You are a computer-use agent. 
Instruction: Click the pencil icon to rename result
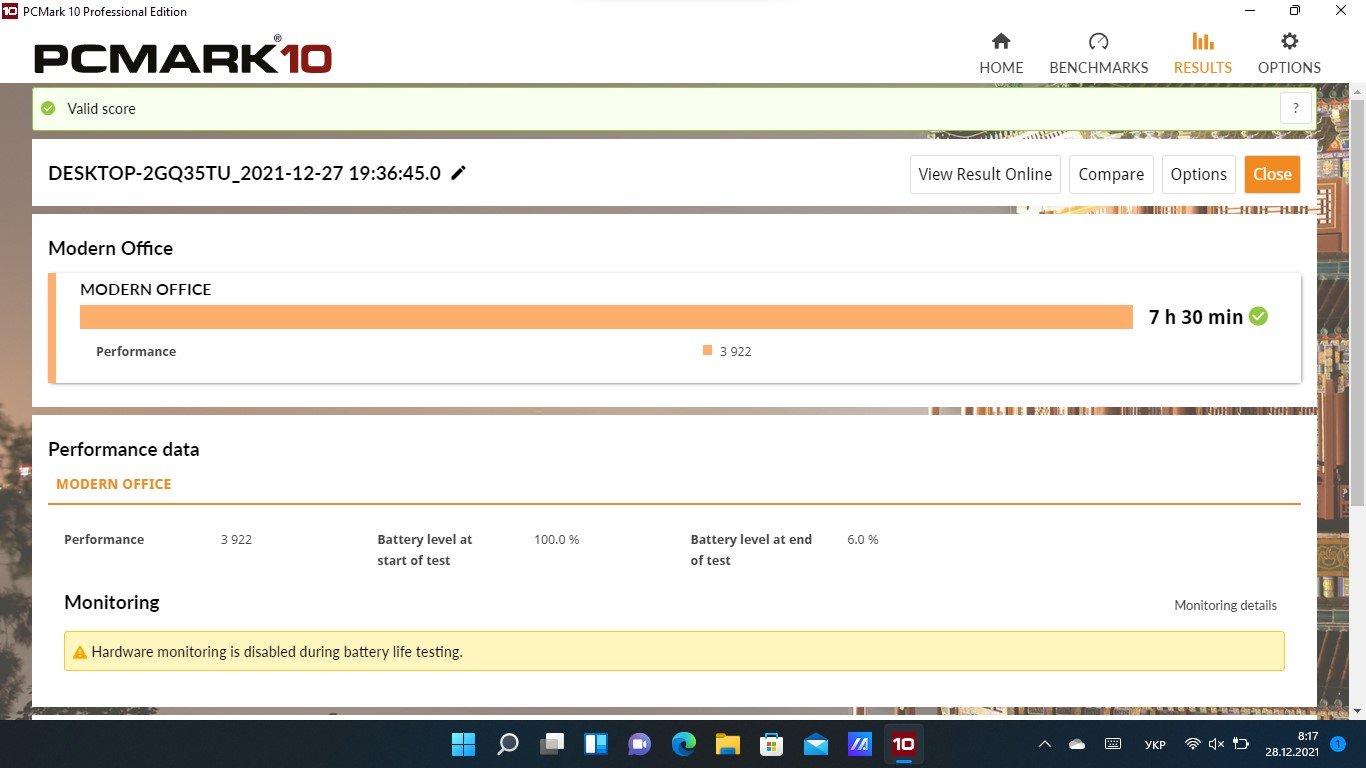[x=458, y=173]
